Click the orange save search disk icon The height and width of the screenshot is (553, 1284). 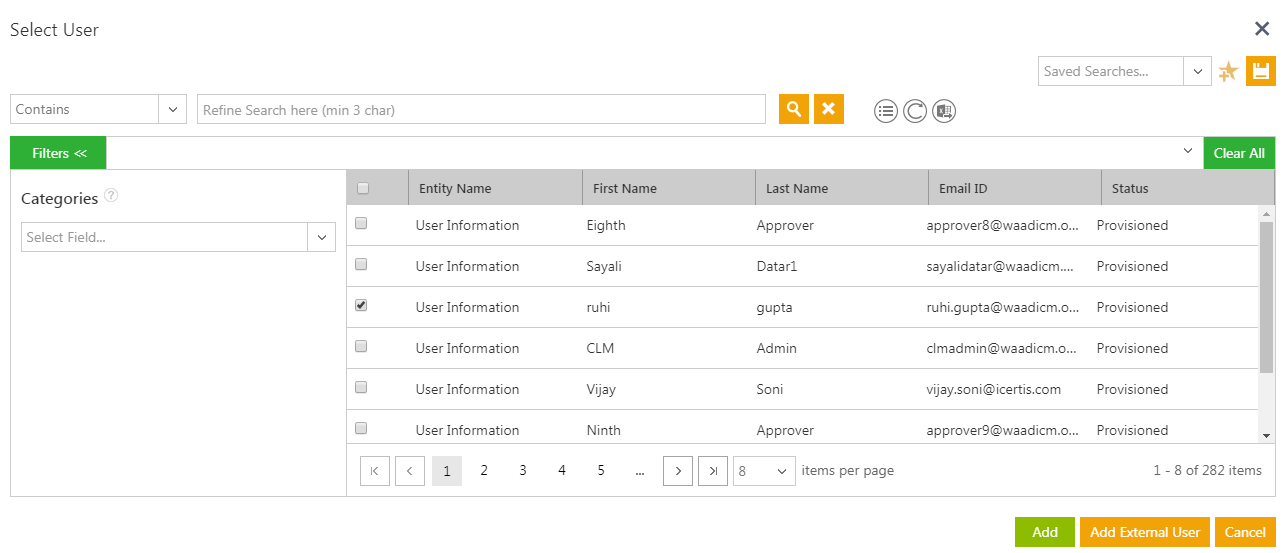click(1261, 71)
